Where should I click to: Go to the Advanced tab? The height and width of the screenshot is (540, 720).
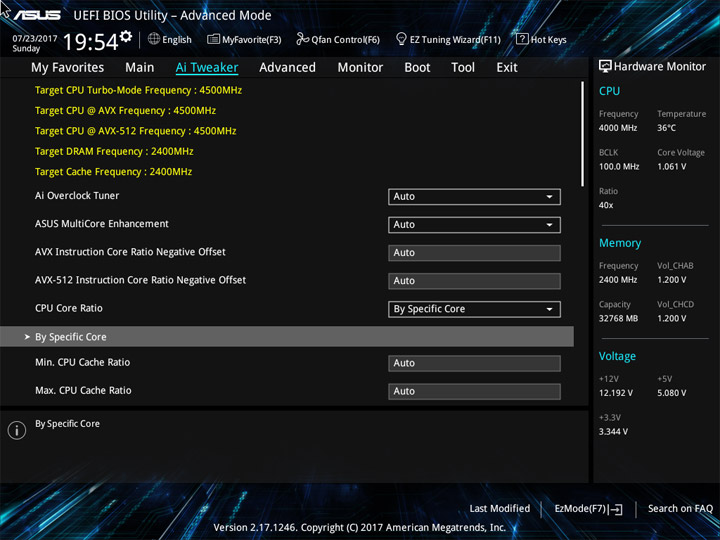(x=287, y=68)
